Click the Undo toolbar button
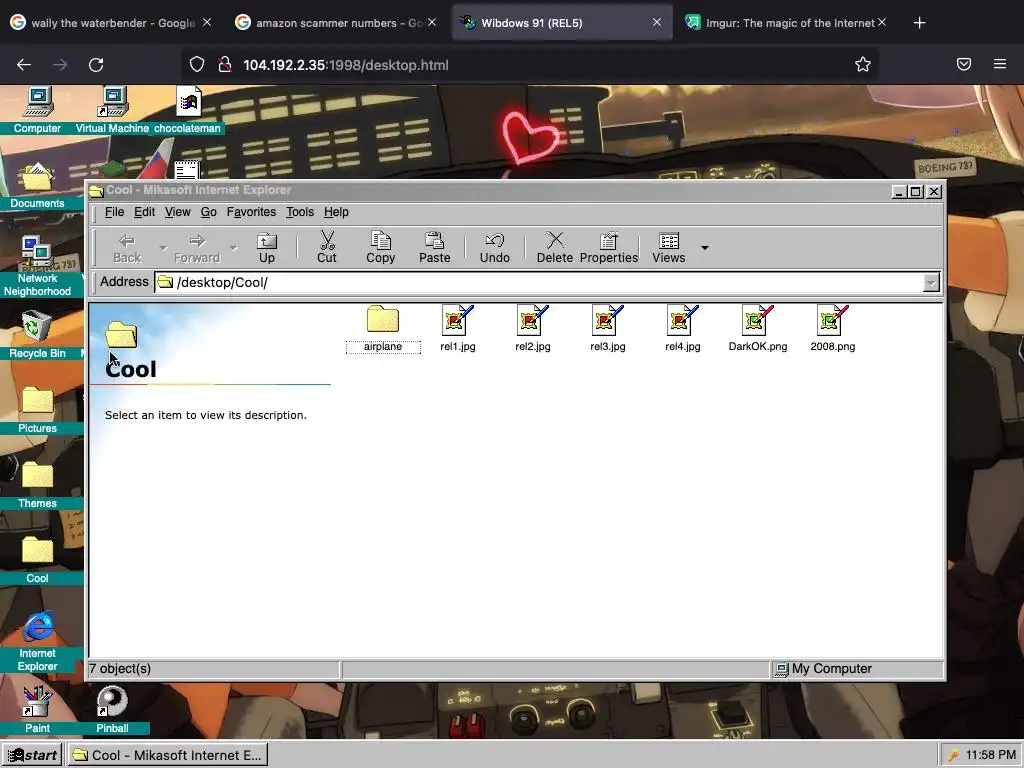This screenshot has height=768, width=1024. coord(495,248)
